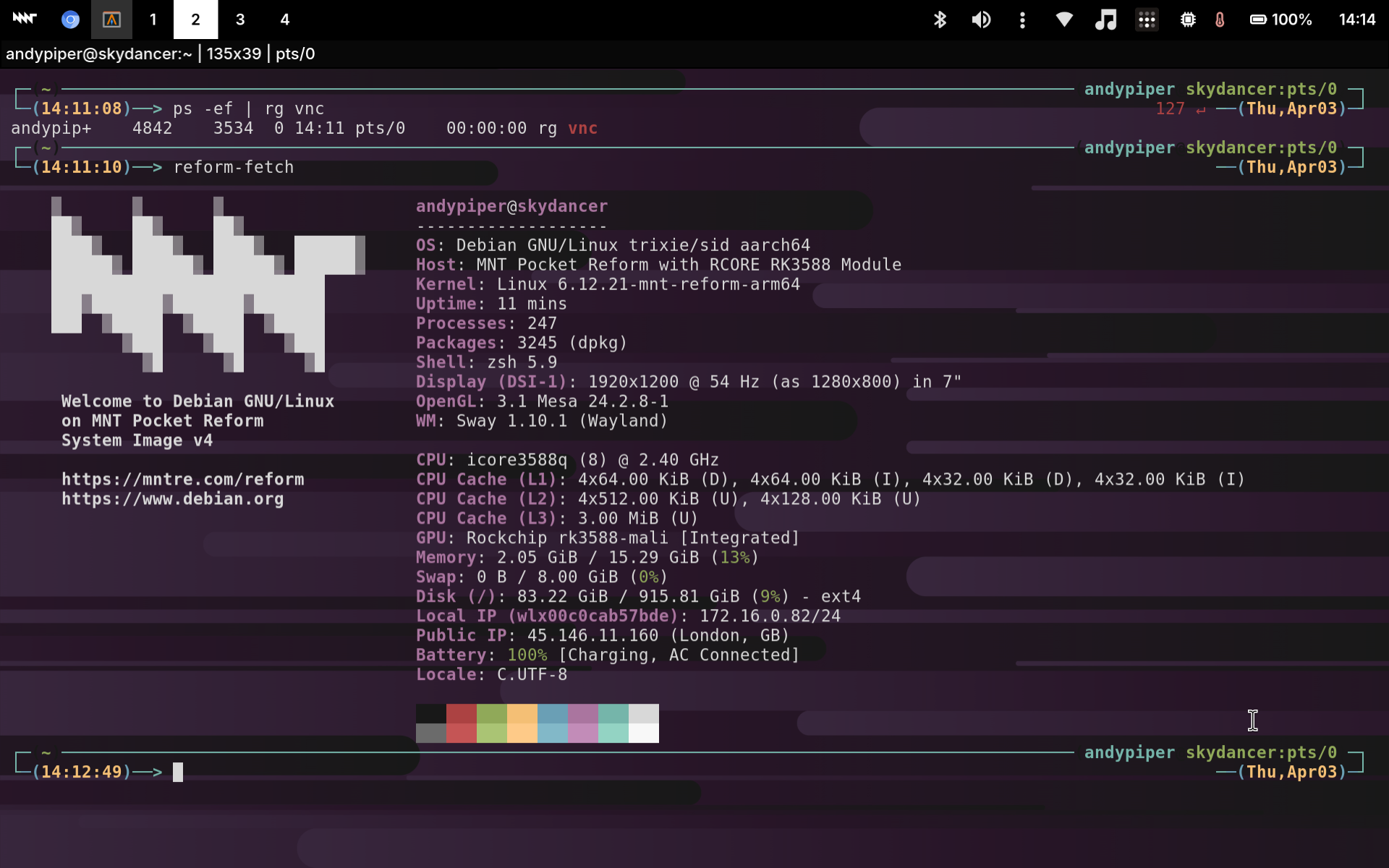Open the music note media icon
Screen dimensions: 1389x868
point(1105,20)
